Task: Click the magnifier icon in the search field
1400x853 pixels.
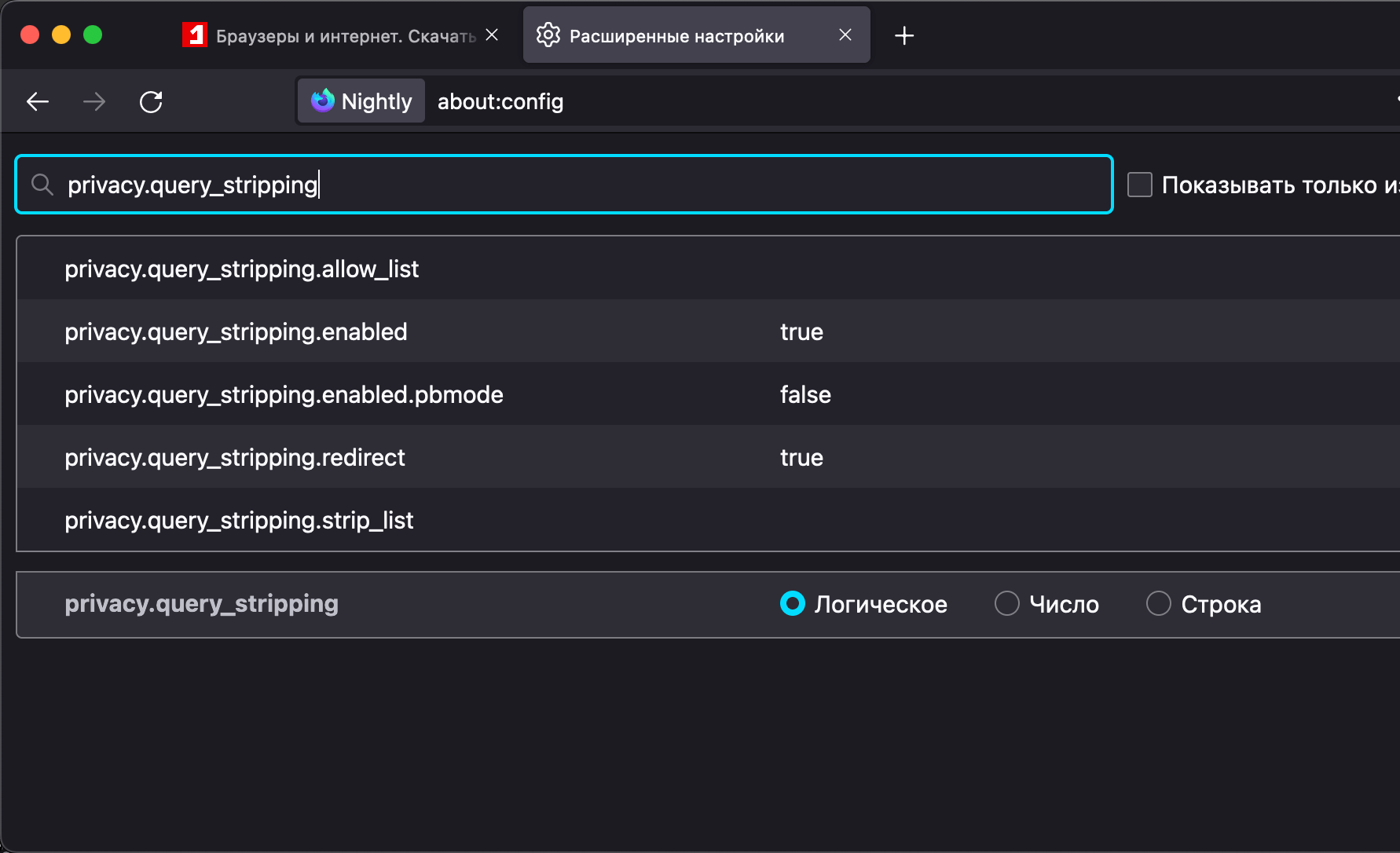Action: tap(42, 185)
